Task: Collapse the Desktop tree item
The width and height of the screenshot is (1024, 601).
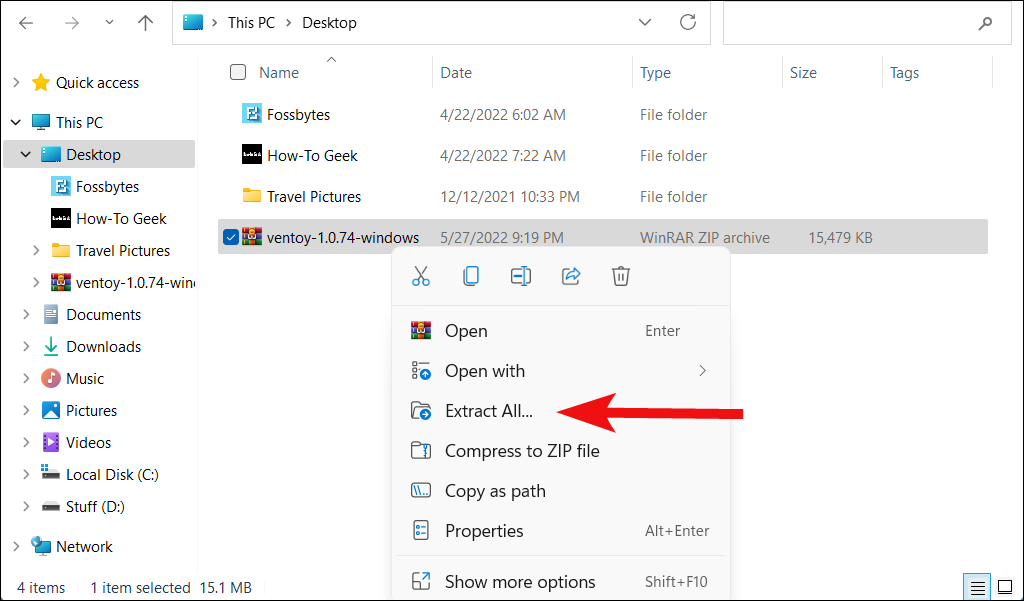Action: 26,154
